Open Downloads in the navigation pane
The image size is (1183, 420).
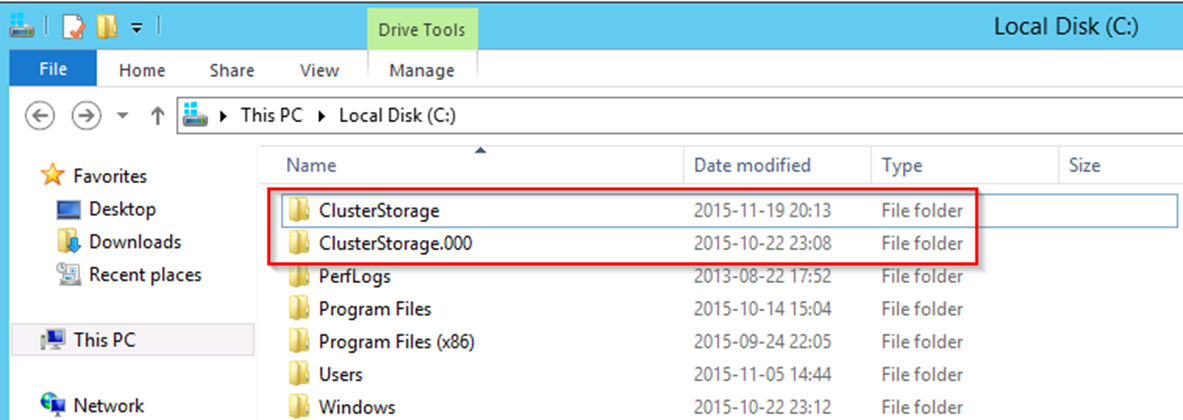point(135,241)
